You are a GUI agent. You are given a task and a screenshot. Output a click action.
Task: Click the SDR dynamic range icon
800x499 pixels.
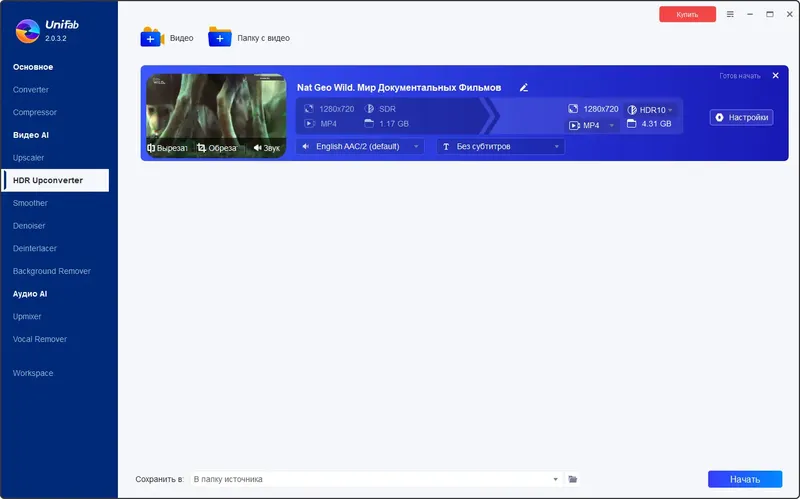369,109
